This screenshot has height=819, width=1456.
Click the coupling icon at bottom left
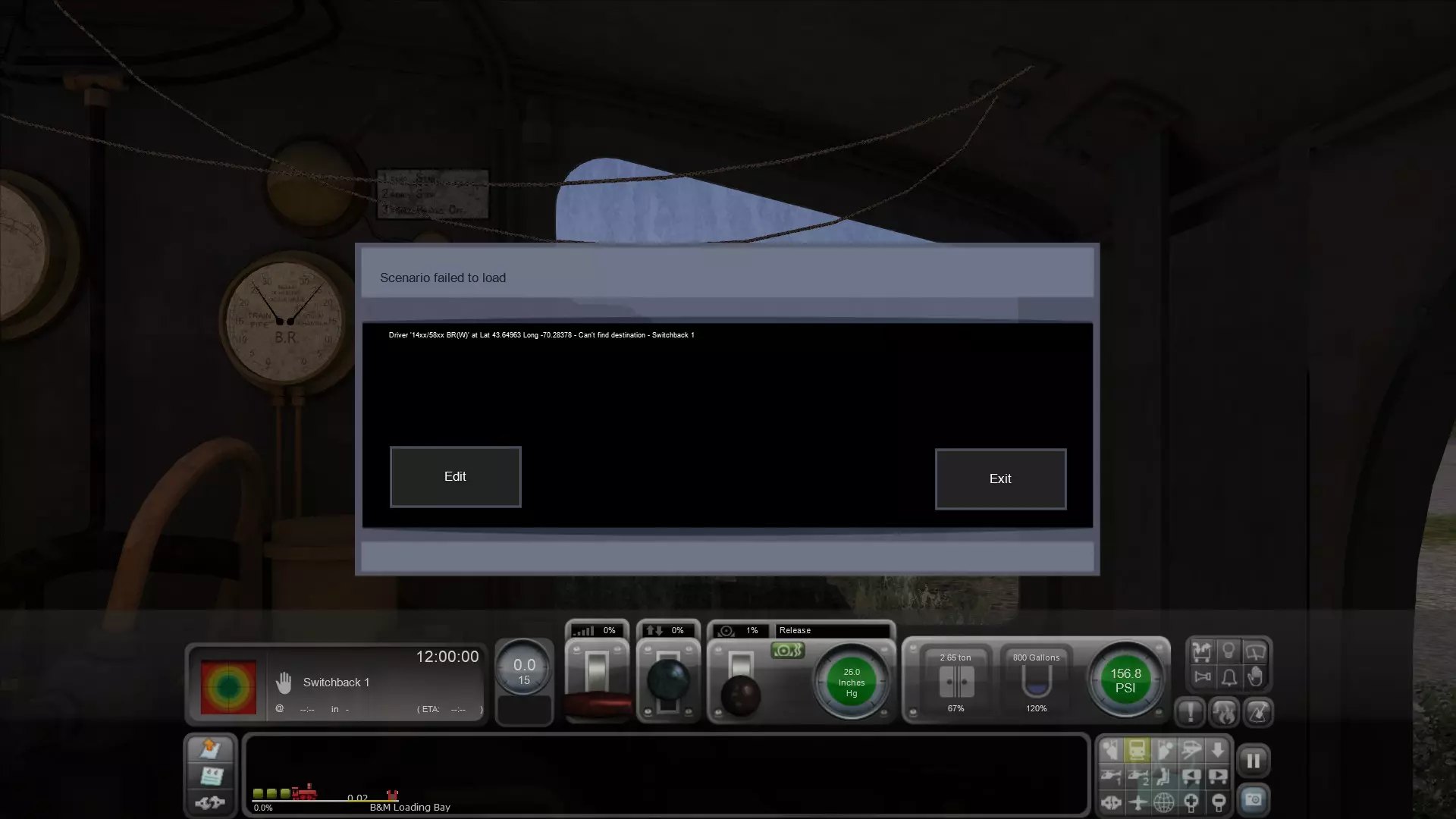(210, 802)
